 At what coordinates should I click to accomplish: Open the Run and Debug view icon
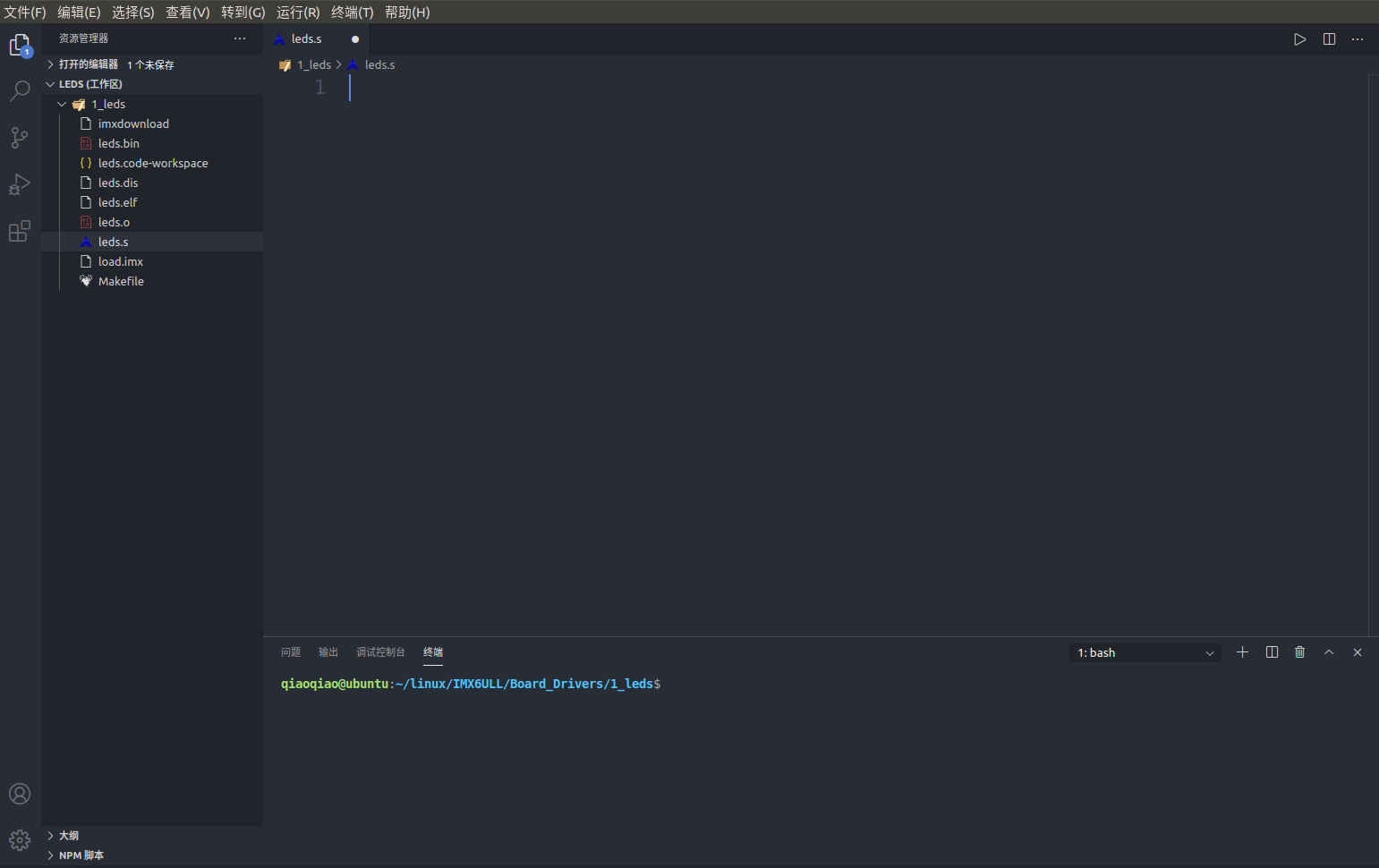(20, 184)
